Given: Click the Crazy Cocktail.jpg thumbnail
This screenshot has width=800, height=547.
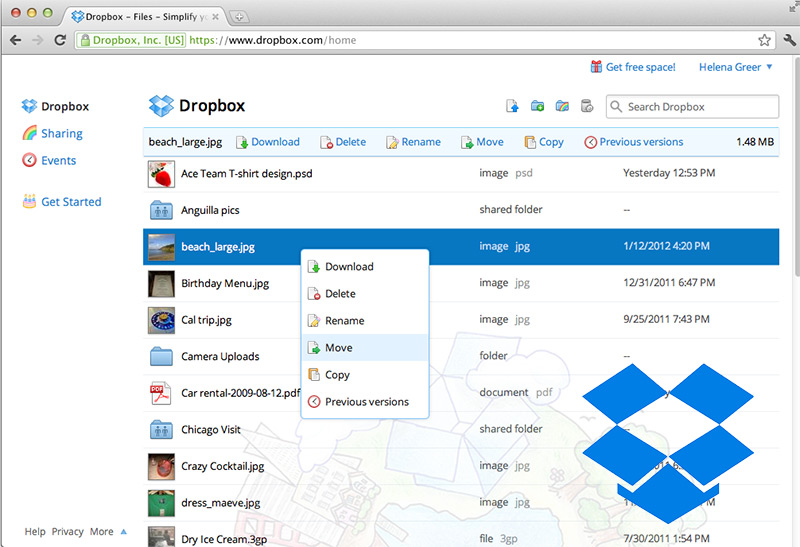Looking at the screenshot, I should [161, 466].
